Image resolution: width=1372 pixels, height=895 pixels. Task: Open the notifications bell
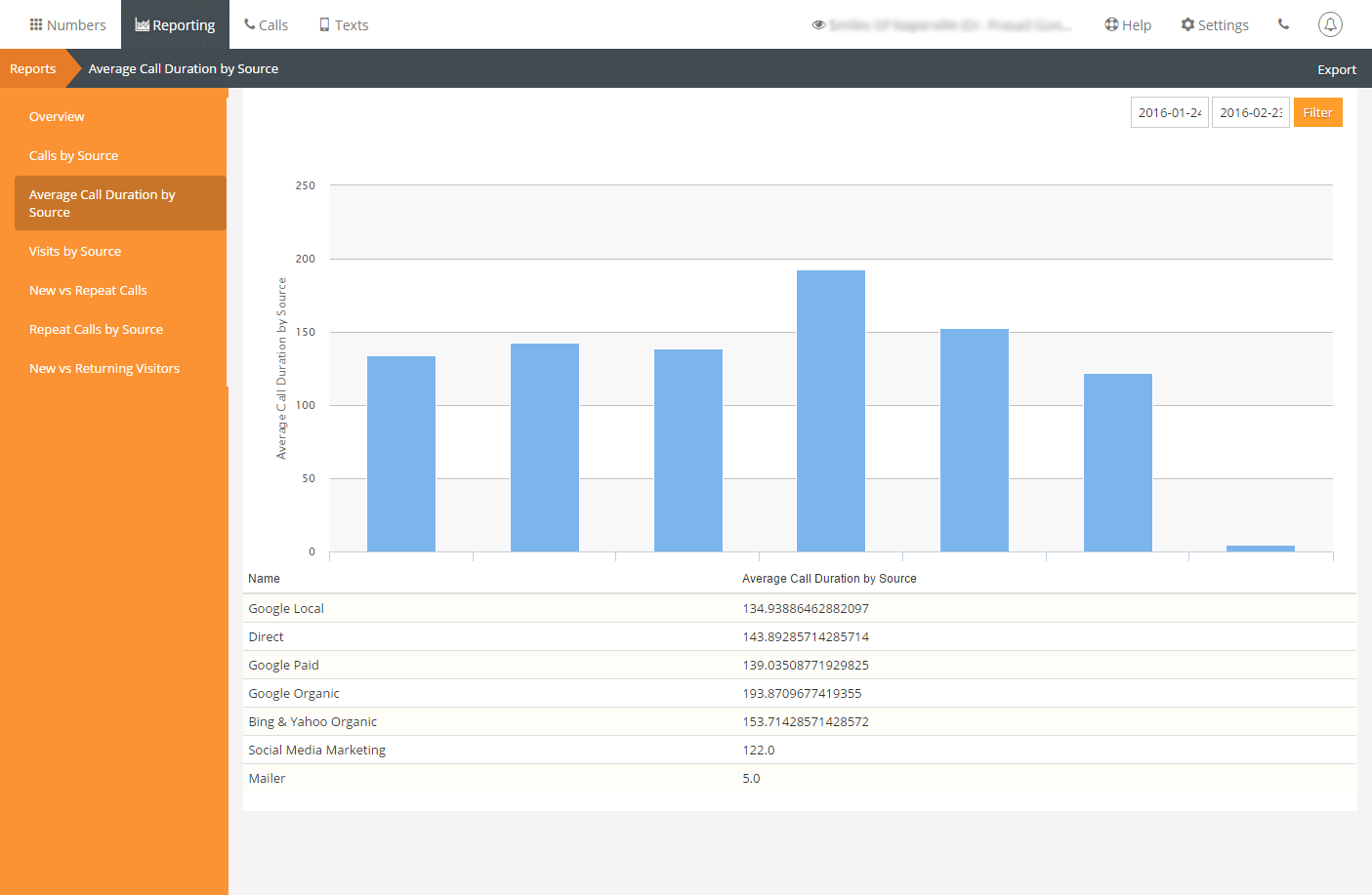point(1330,24)
